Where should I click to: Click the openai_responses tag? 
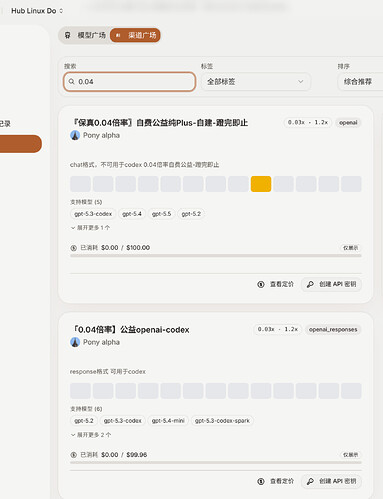click(333, 329)
